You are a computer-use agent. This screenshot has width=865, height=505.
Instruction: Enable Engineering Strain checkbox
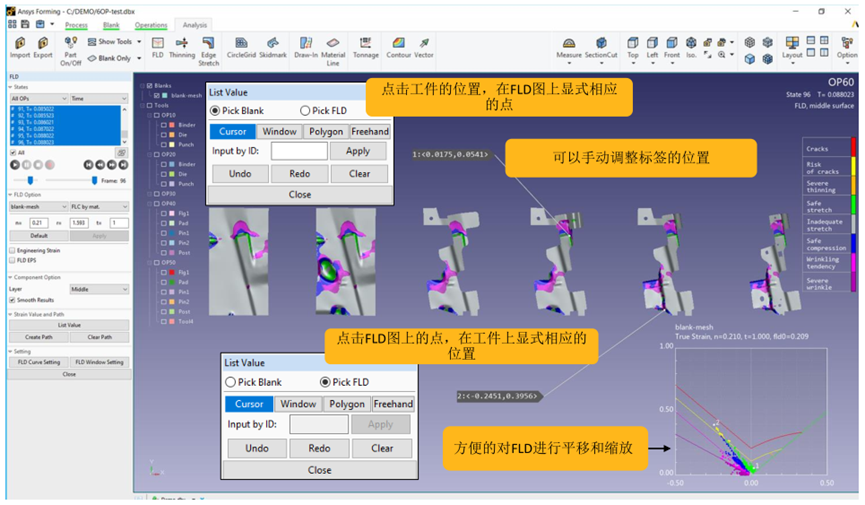tap(12, 251)
